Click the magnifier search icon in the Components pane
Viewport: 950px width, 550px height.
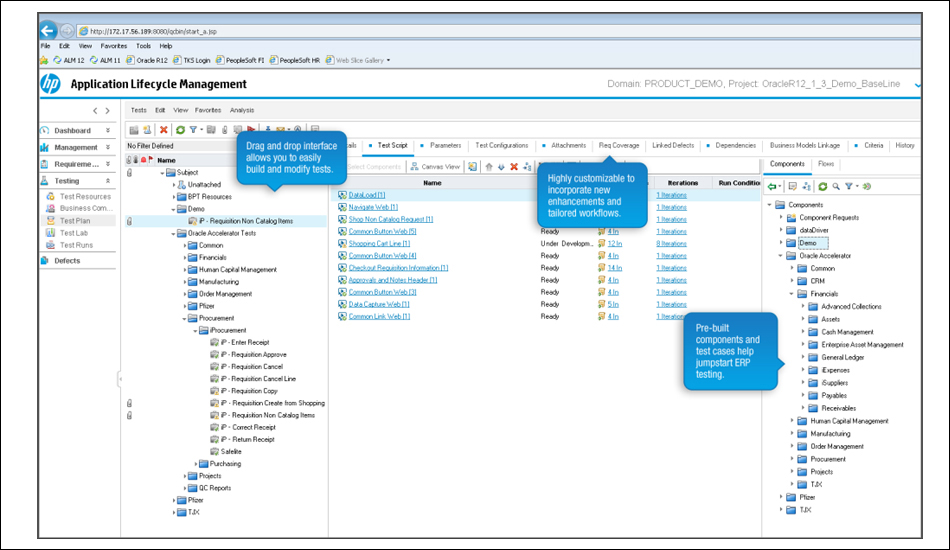click(836, 187)
